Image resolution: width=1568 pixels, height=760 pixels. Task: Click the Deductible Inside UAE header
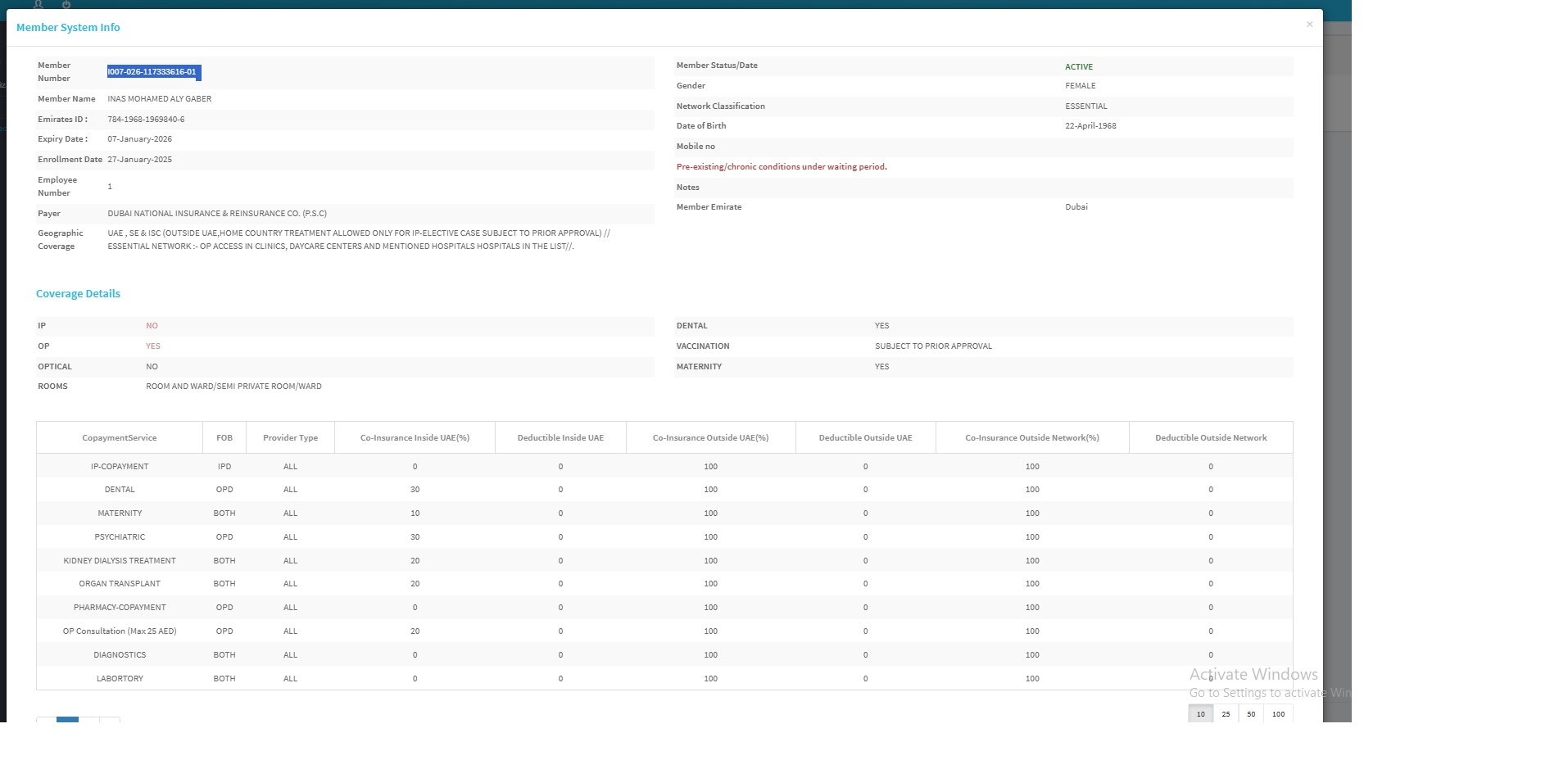pyautogui.click(x=560, y=438)
